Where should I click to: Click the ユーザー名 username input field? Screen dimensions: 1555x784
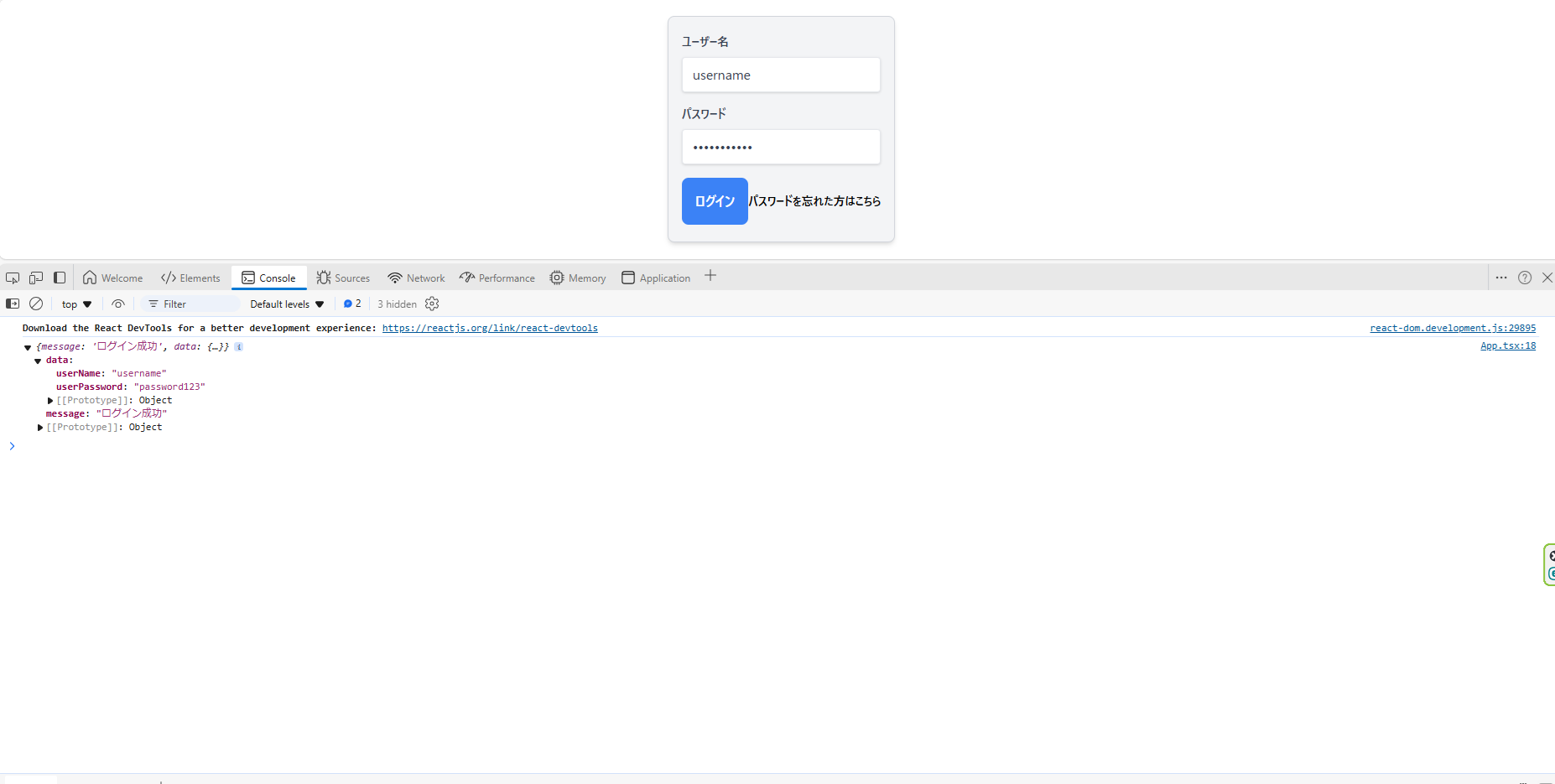[781, 75]
